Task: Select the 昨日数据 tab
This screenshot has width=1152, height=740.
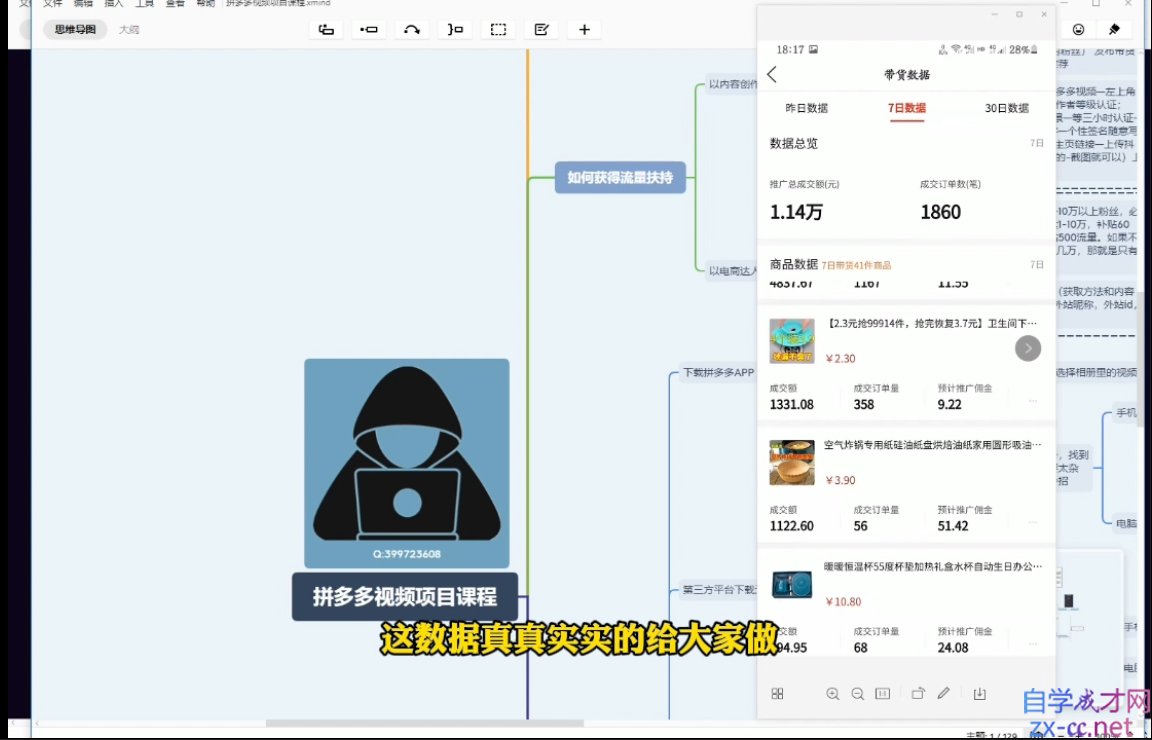Action: pyautogui.click(x=807, y=108)
